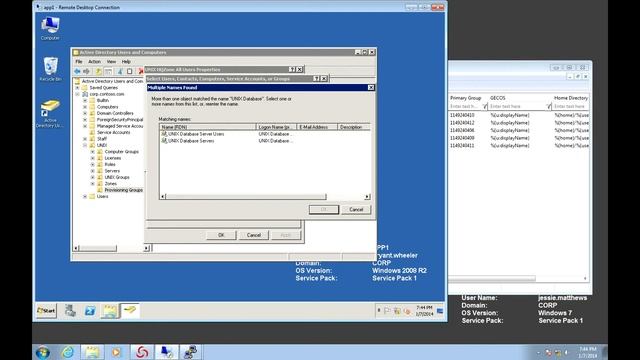Click Primary Group filter field in right window
Screen dimensions: 640x360
coord(465,106)
